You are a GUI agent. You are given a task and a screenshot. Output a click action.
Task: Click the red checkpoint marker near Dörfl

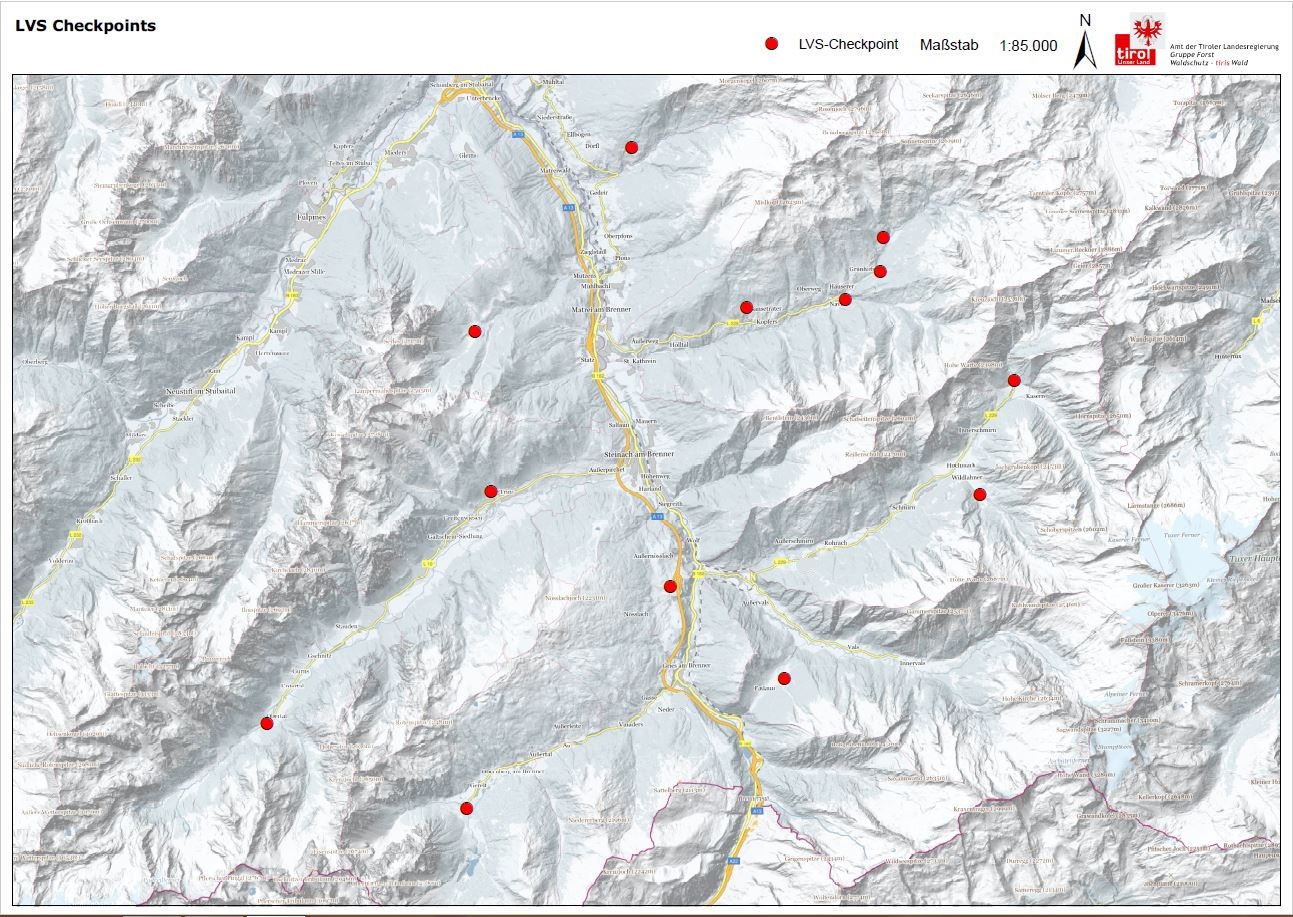pos(631,147)
